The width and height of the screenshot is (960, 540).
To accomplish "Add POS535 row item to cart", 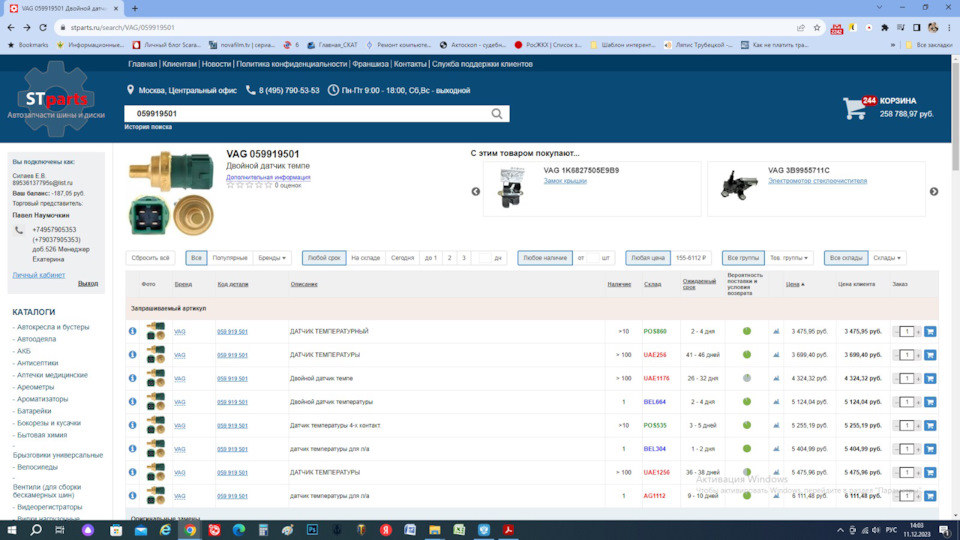I will pos(929,425).
